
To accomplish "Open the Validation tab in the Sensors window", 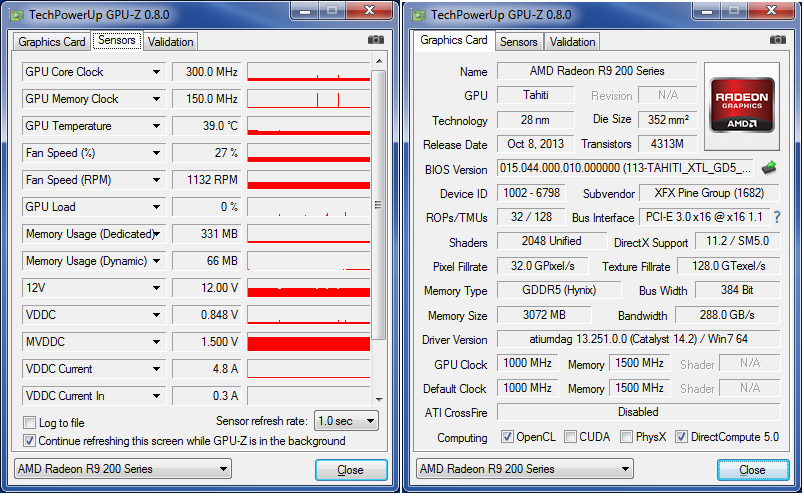I will [170, 42].
